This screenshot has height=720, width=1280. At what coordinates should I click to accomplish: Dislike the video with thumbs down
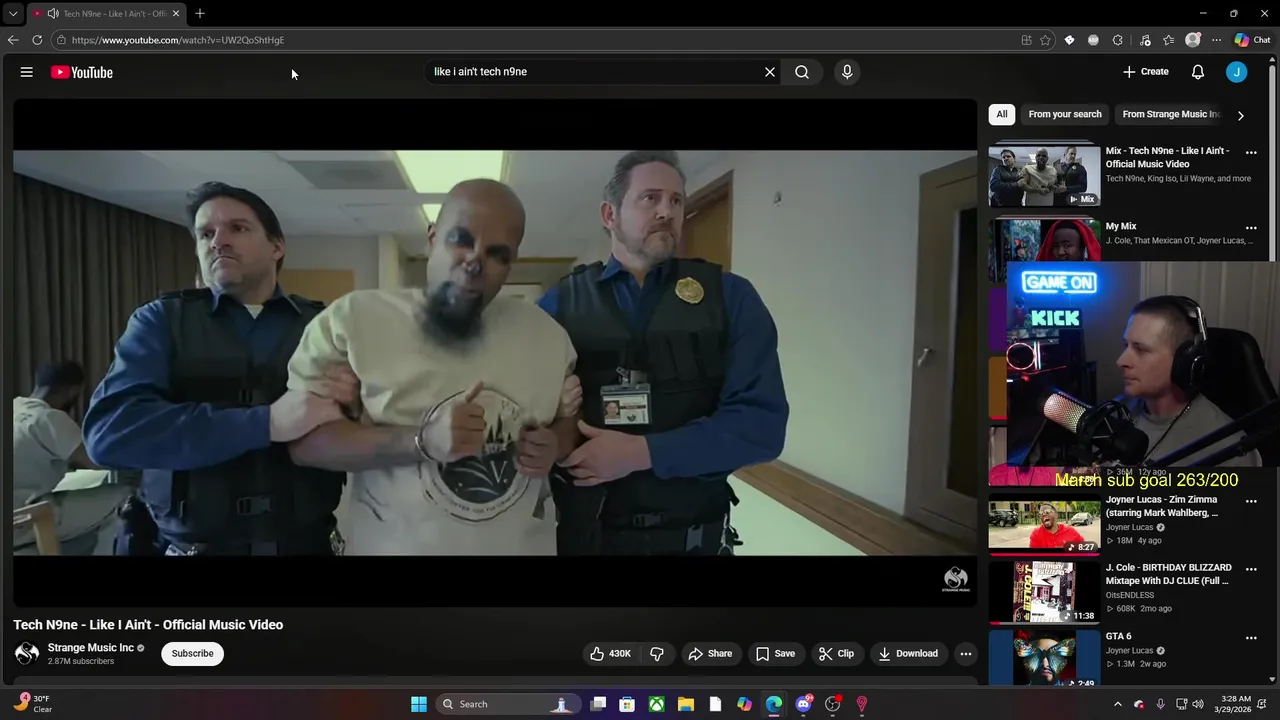(657, 654)
